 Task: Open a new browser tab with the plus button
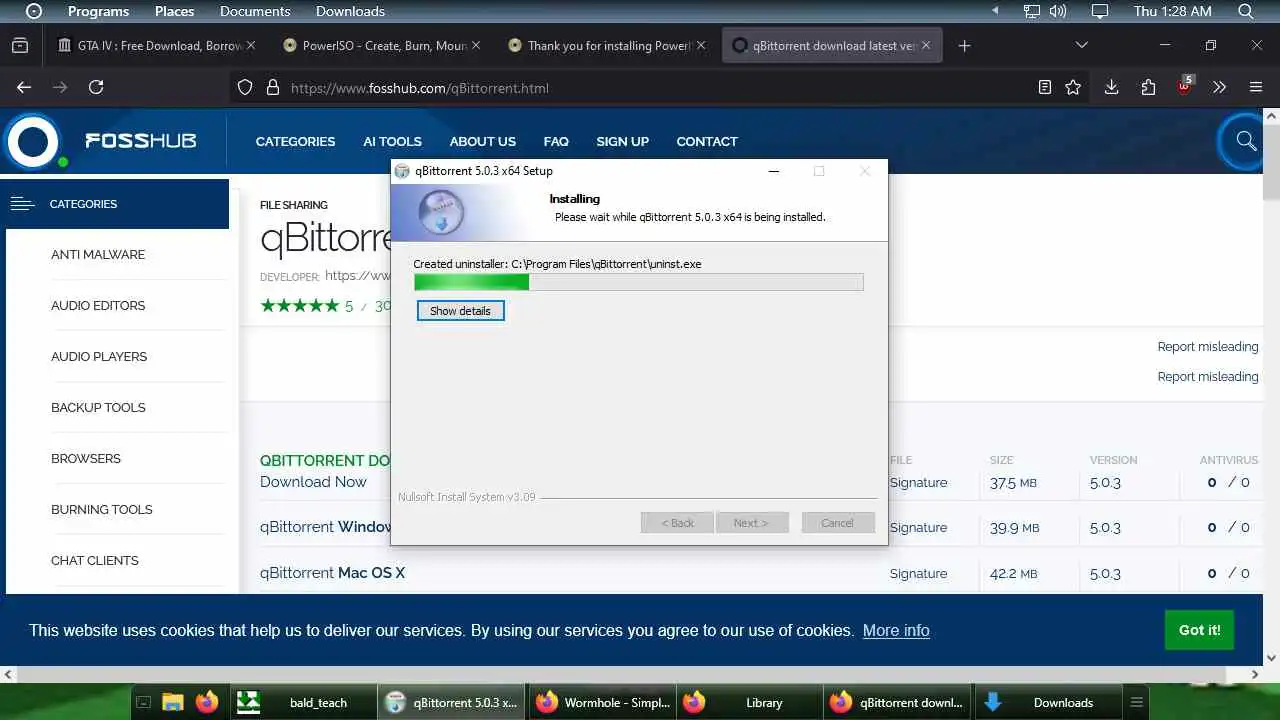coord(964,45)
